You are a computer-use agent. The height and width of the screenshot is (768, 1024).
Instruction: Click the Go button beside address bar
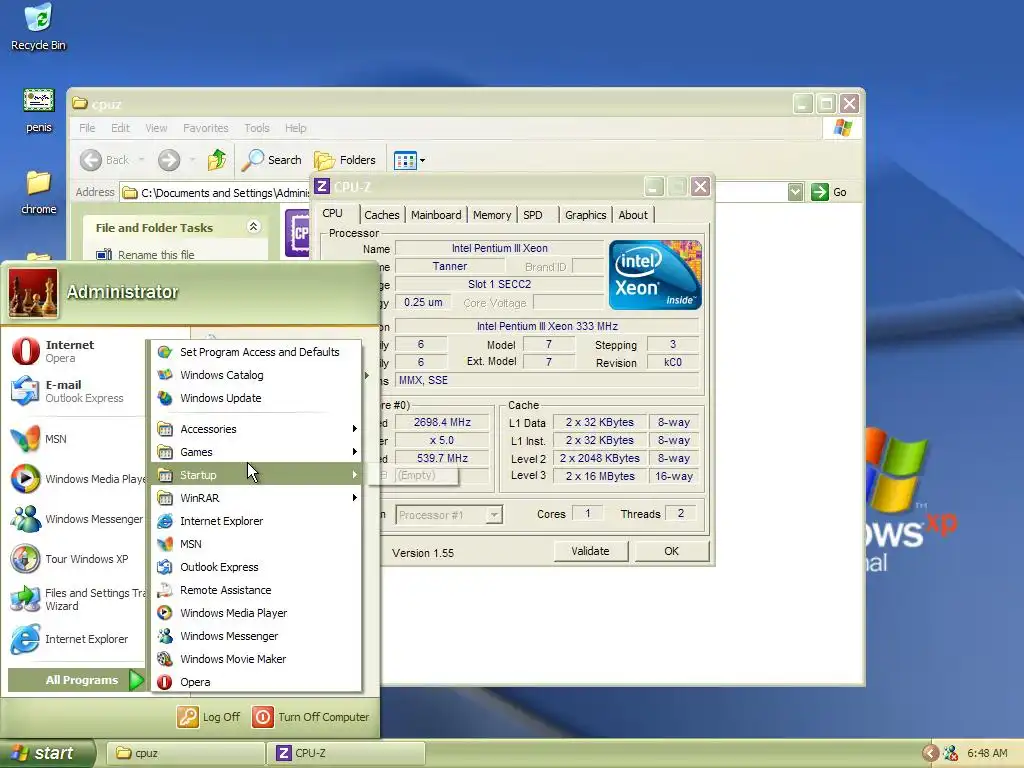[x=829, y=192]
